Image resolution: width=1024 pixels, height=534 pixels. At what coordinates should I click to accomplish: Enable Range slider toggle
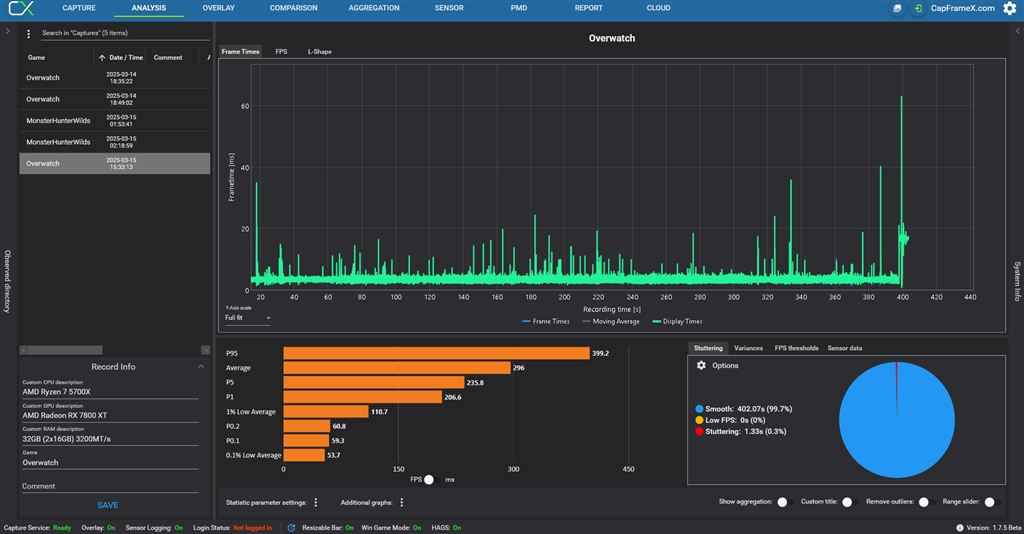(x=991, y=502)
